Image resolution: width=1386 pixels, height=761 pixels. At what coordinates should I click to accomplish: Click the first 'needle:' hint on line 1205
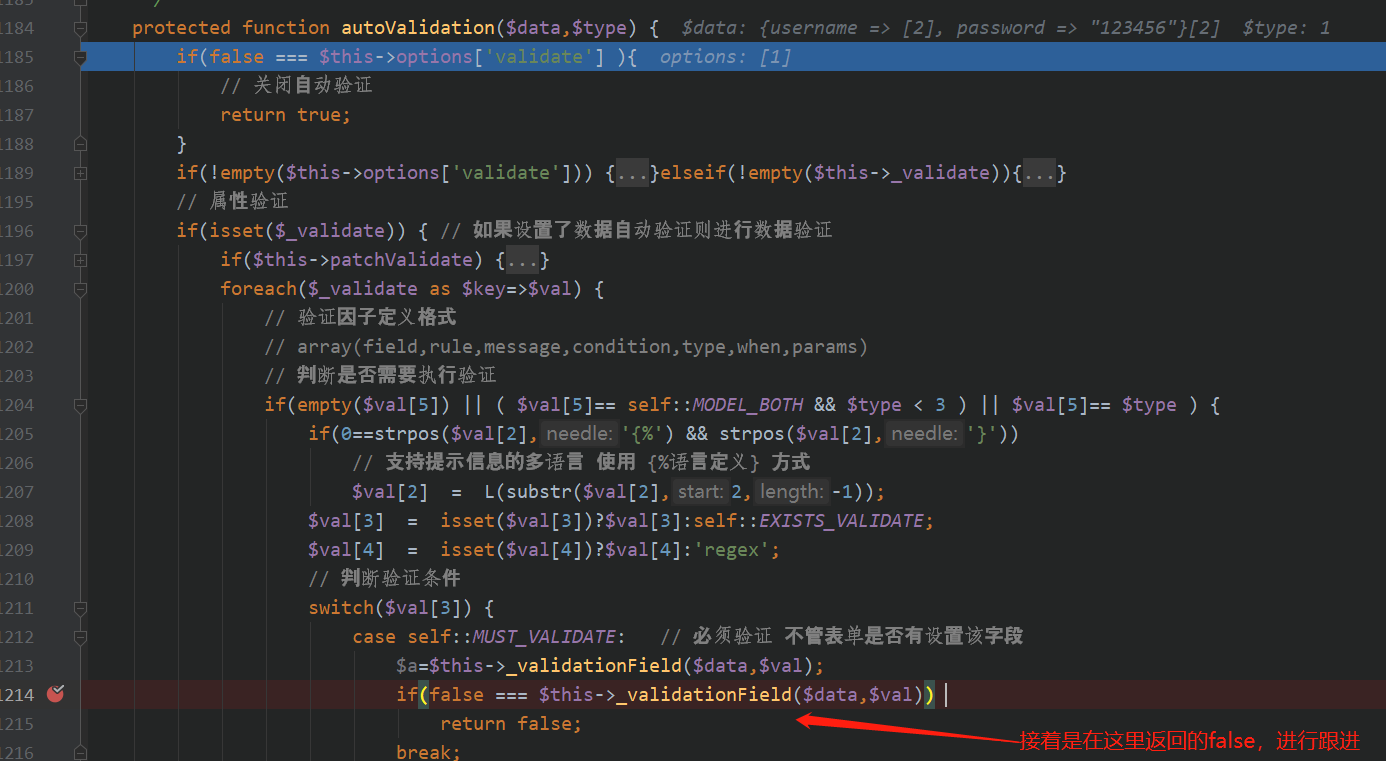[x=579, y=434]
